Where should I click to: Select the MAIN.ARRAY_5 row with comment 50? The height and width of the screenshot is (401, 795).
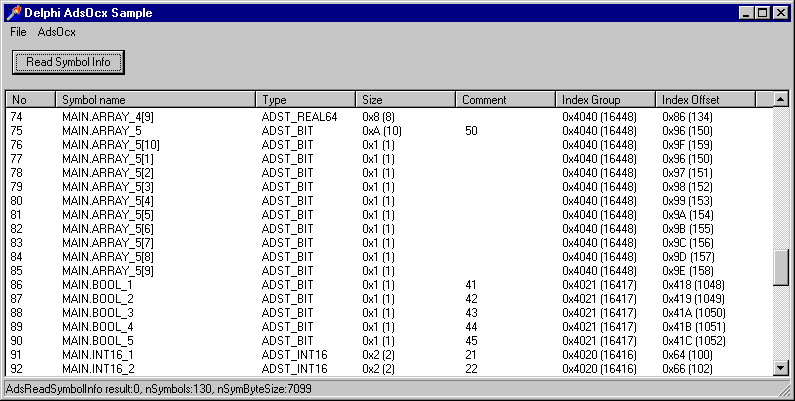[x=389, y=131]
